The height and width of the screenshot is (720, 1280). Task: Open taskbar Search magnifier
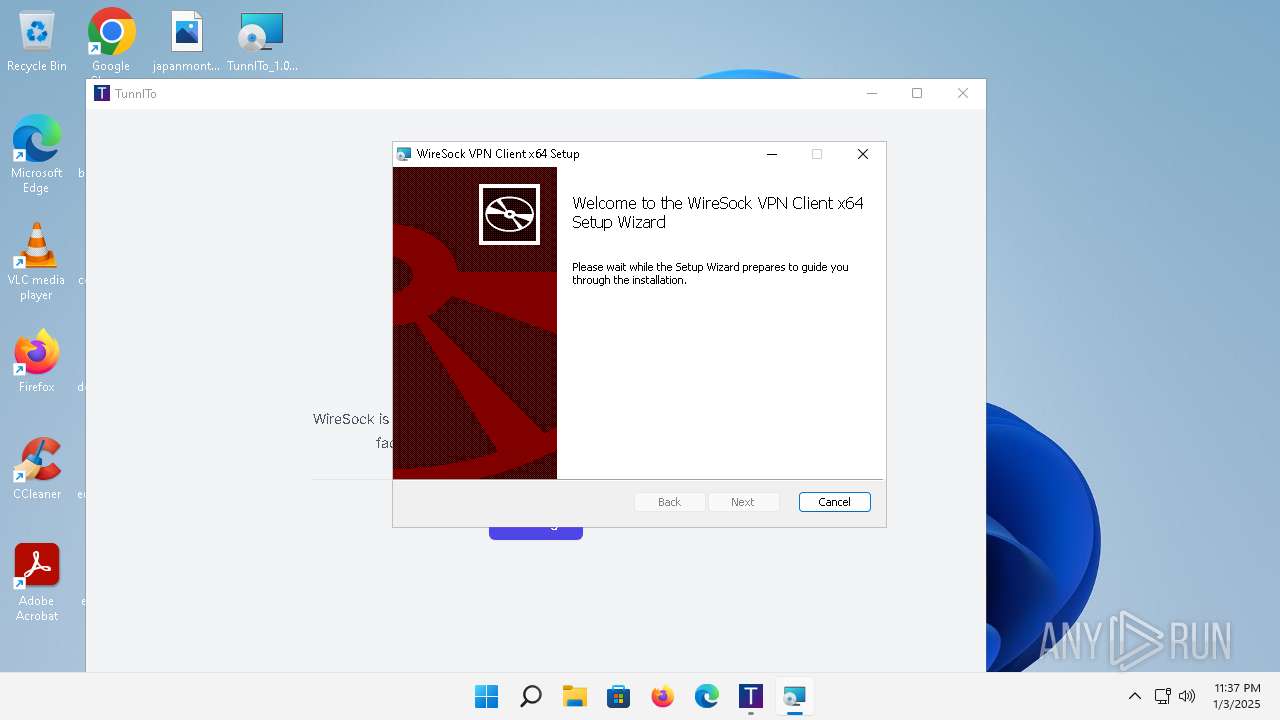(x=531, y=696)
